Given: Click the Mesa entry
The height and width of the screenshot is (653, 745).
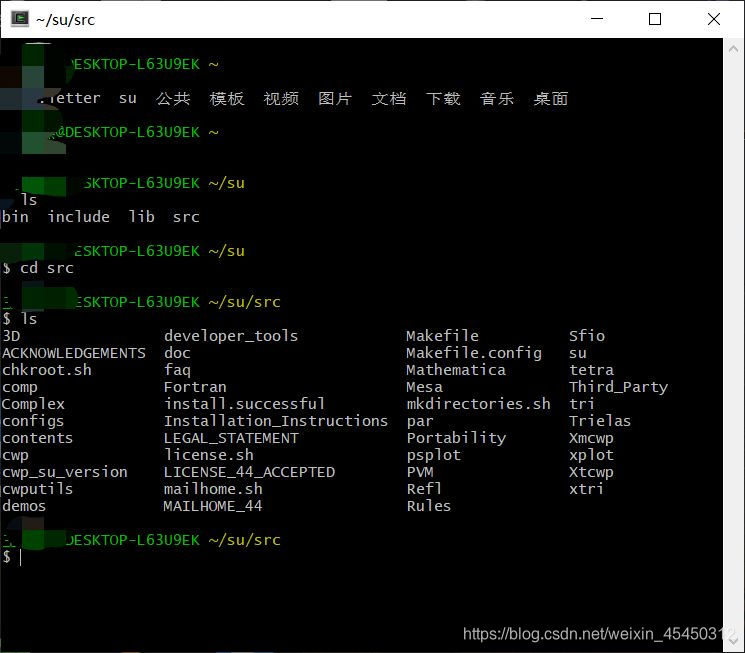Looking at the screenshot, I should pos(424,387).
